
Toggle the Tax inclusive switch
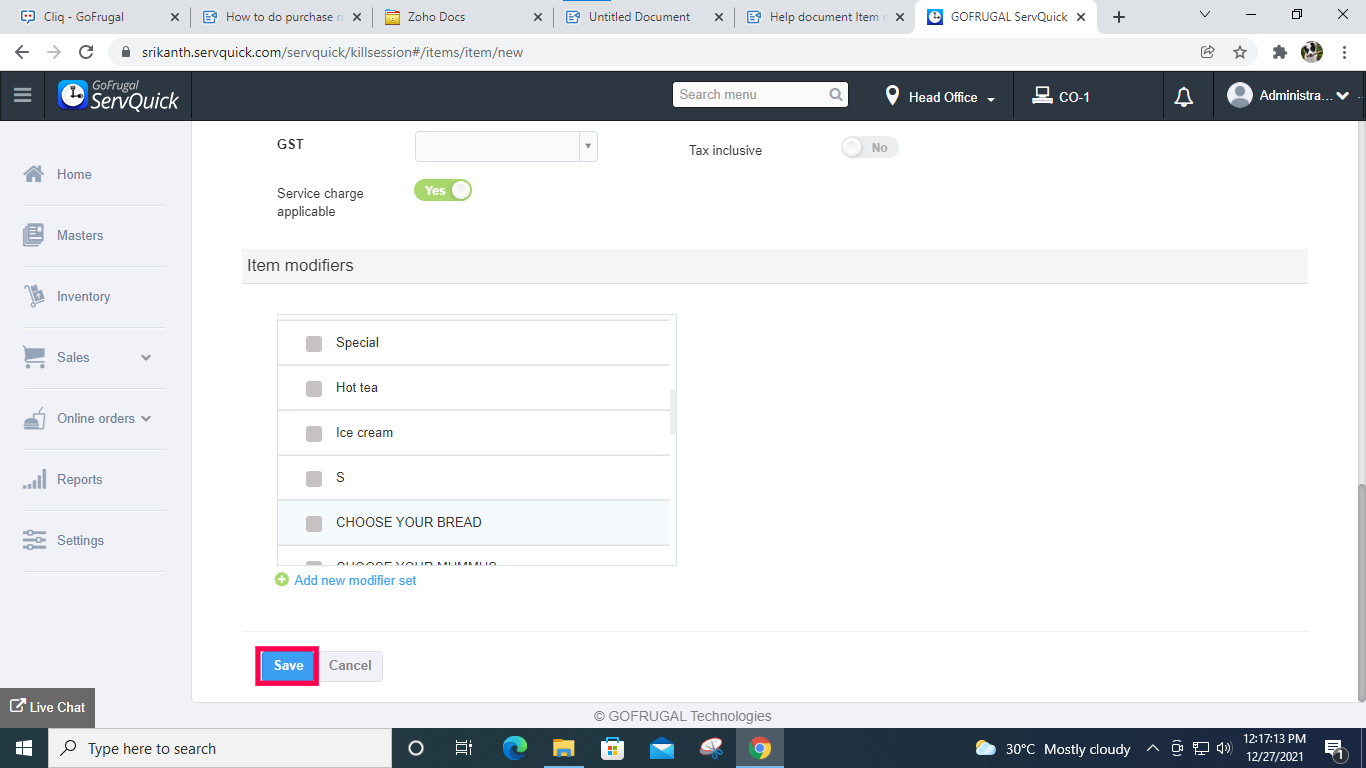[870, 148]
